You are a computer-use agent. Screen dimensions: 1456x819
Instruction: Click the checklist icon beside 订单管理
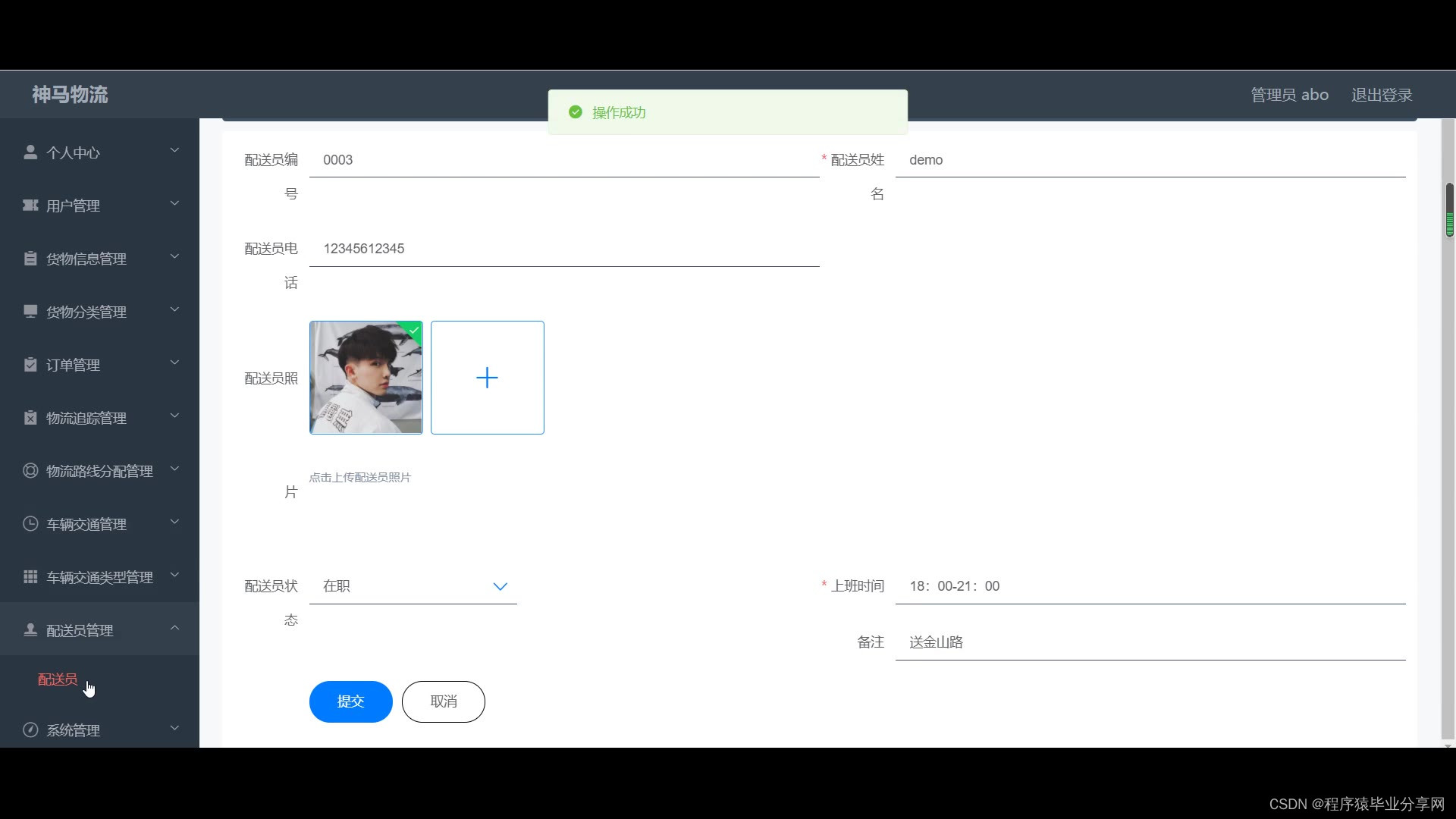tap(30, 365)
